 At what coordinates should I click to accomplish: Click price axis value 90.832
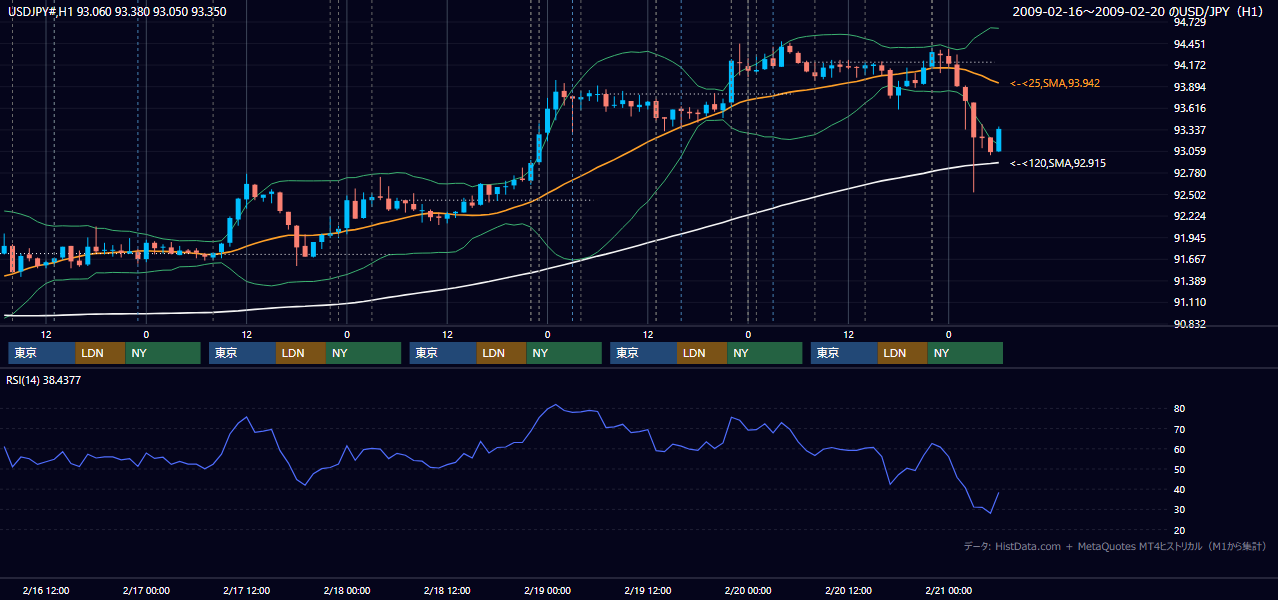tap(1189, 324)
